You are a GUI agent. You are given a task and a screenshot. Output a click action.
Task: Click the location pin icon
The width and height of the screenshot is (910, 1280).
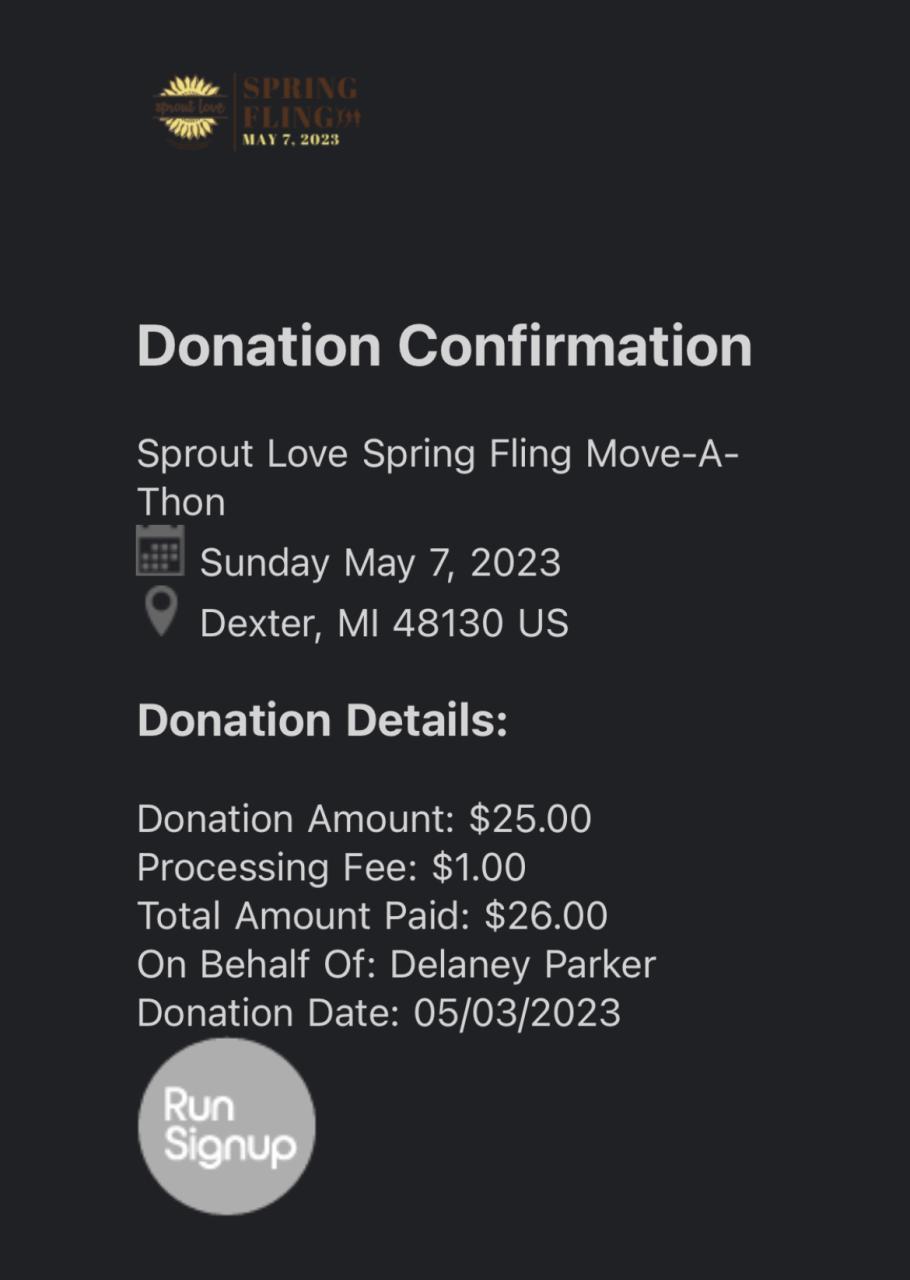(160, 611)
